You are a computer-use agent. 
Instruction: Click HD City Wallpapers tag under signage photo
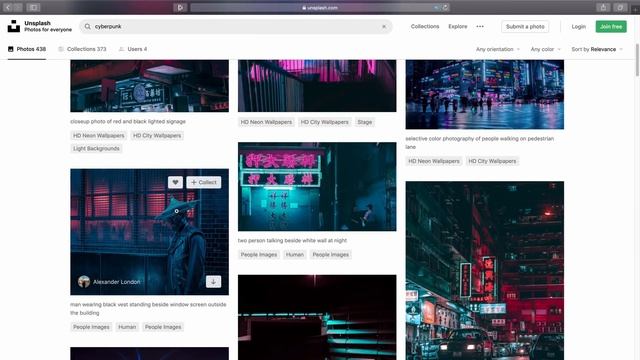point(157,136)
